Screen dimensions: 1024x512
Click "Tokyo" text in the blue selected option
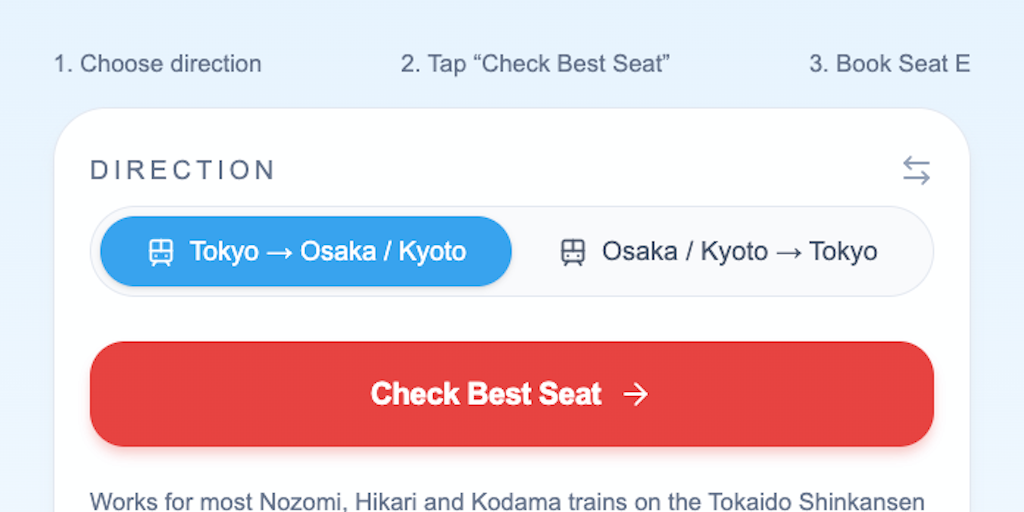click(x=224, y=251)
